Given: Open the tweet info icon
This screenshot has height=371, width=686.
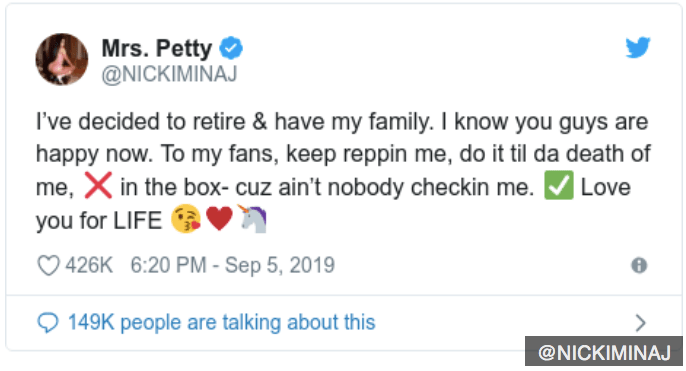Looking at the screenshot, I should coord(639,266).
